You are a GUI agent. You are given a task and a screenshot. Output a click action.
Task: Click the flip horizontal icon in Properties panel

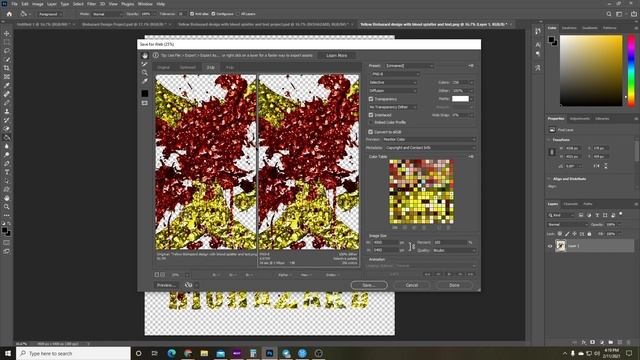pos(596,166)
